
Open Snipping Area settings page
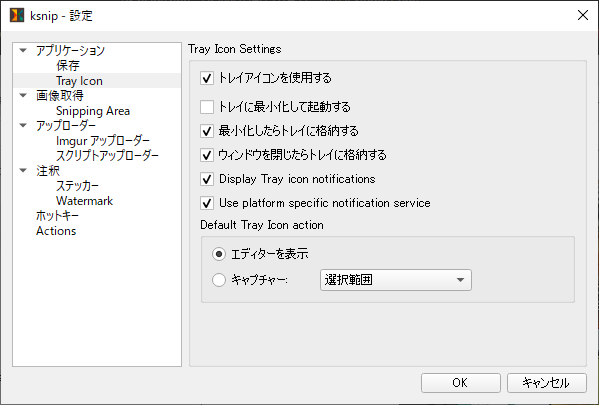tap(93, 111)
